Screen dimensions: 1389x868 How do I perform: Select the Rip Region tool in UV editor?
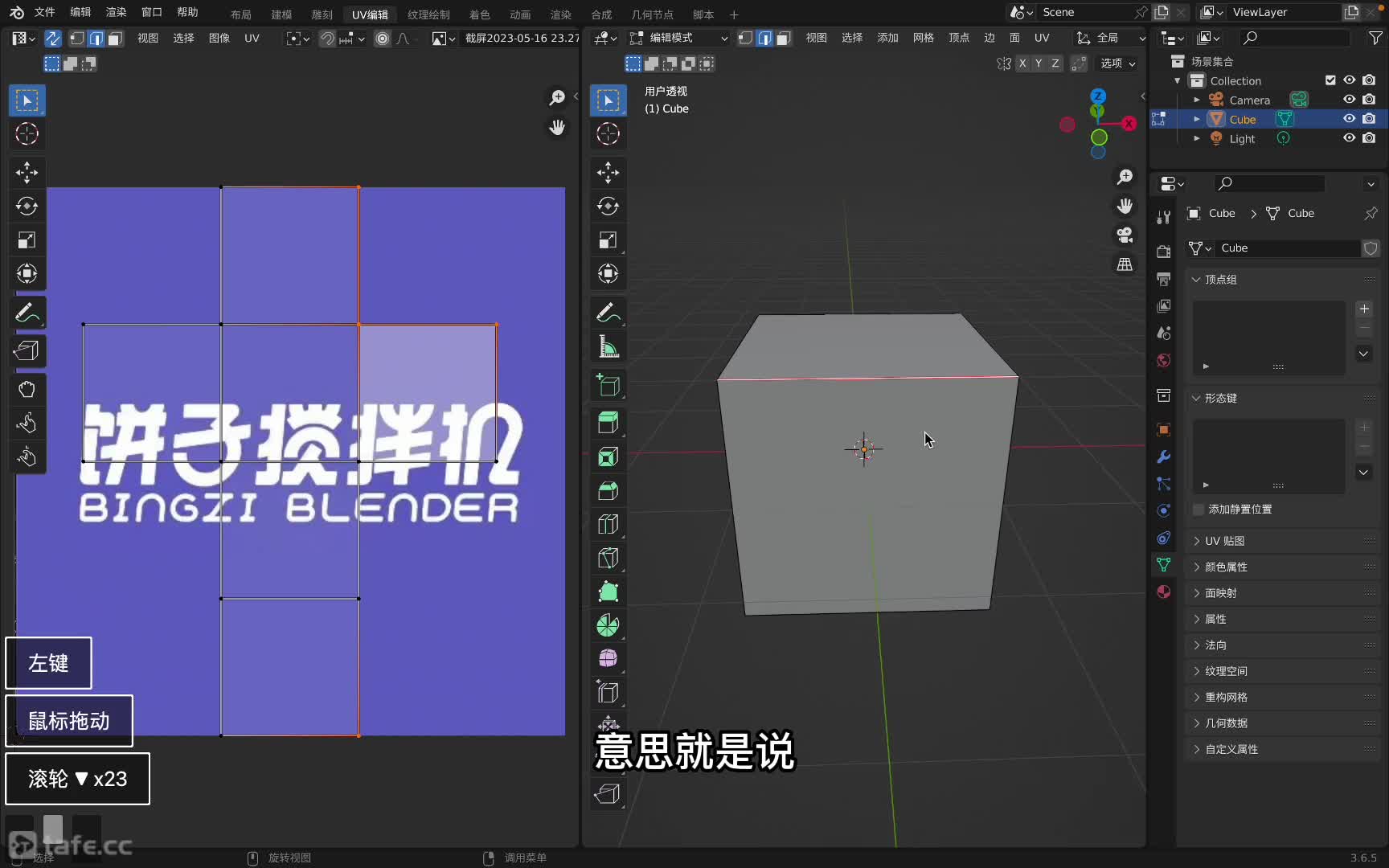tap(27, 350)
